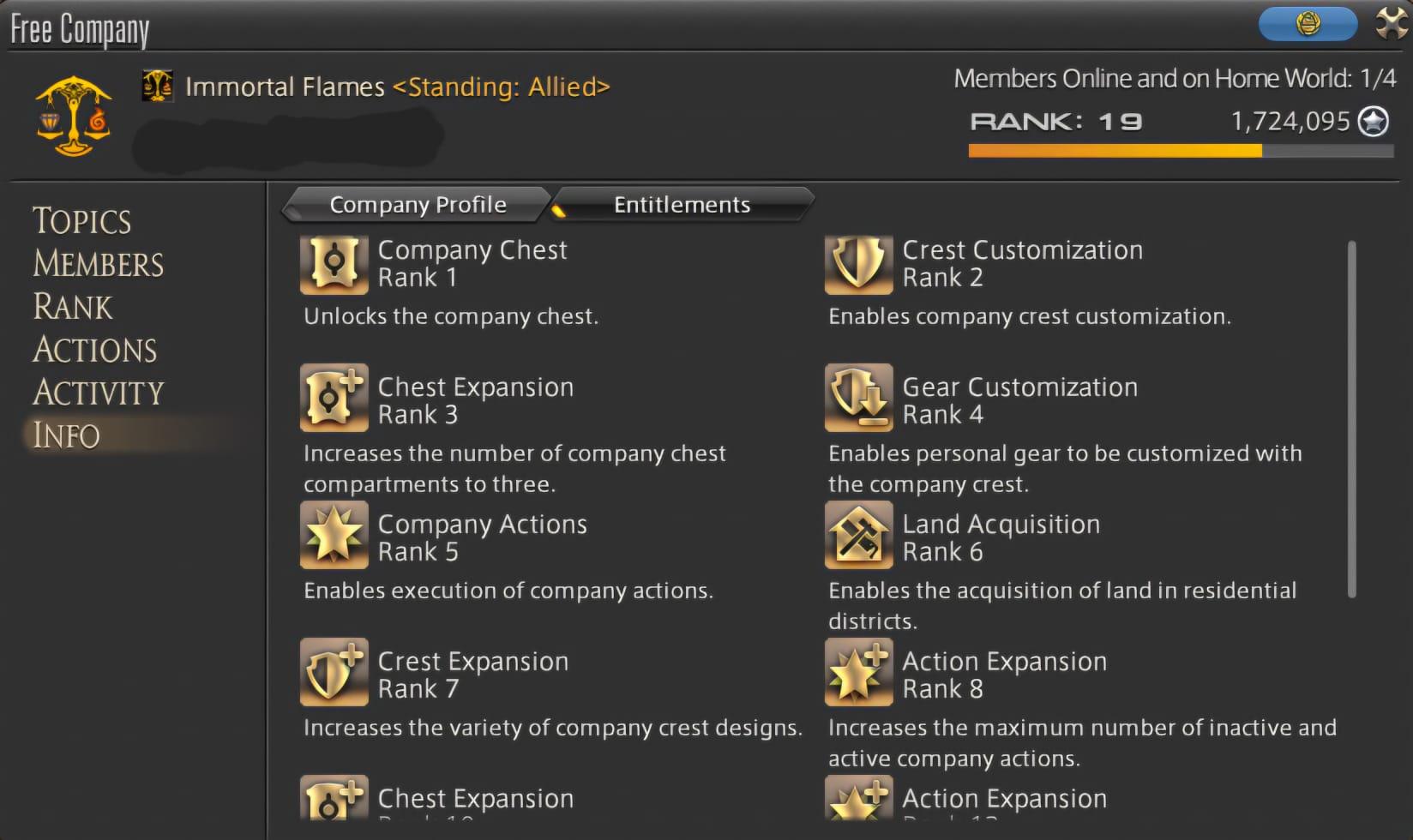Image resolution: width=1413 pixels, height=840 pixels.
Task: Select the Crest Expansion Rank 7 icon
Action: (334, 672)
